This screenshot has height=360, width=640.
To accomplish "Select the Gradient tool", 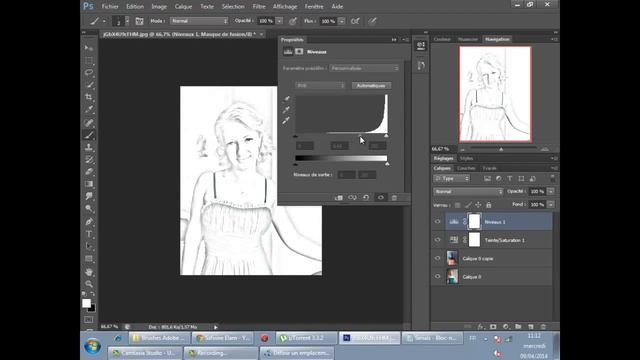I will point(89,184).
